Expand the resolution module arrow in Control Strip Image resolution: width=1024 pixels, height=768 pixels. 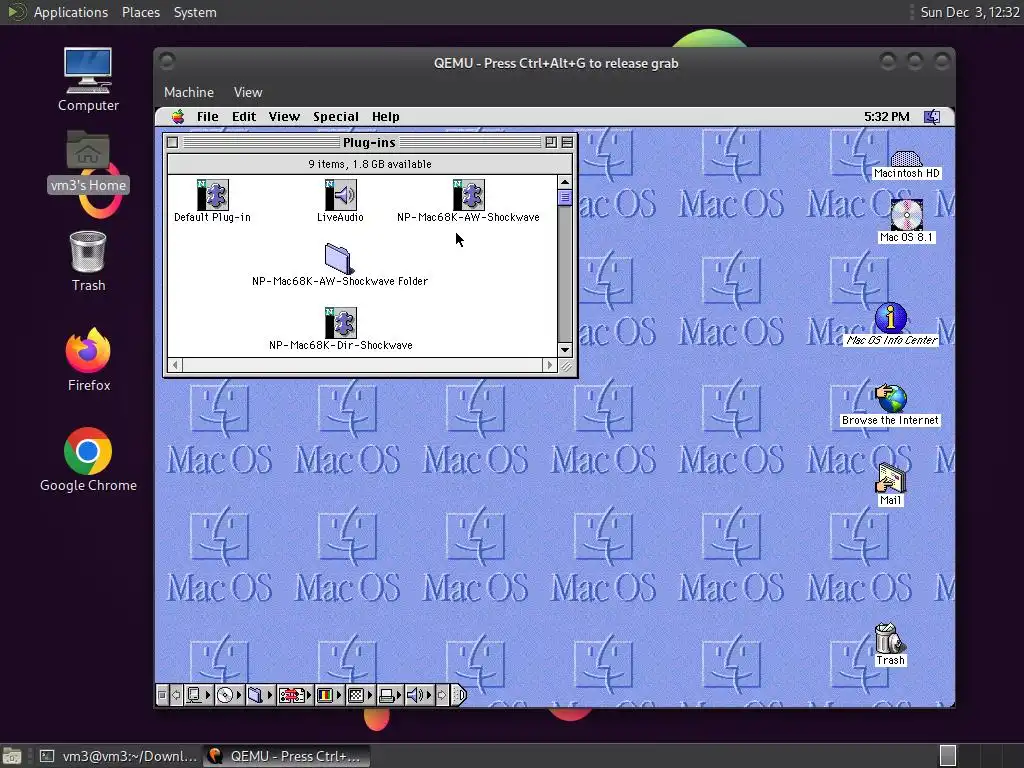point(370,695)
